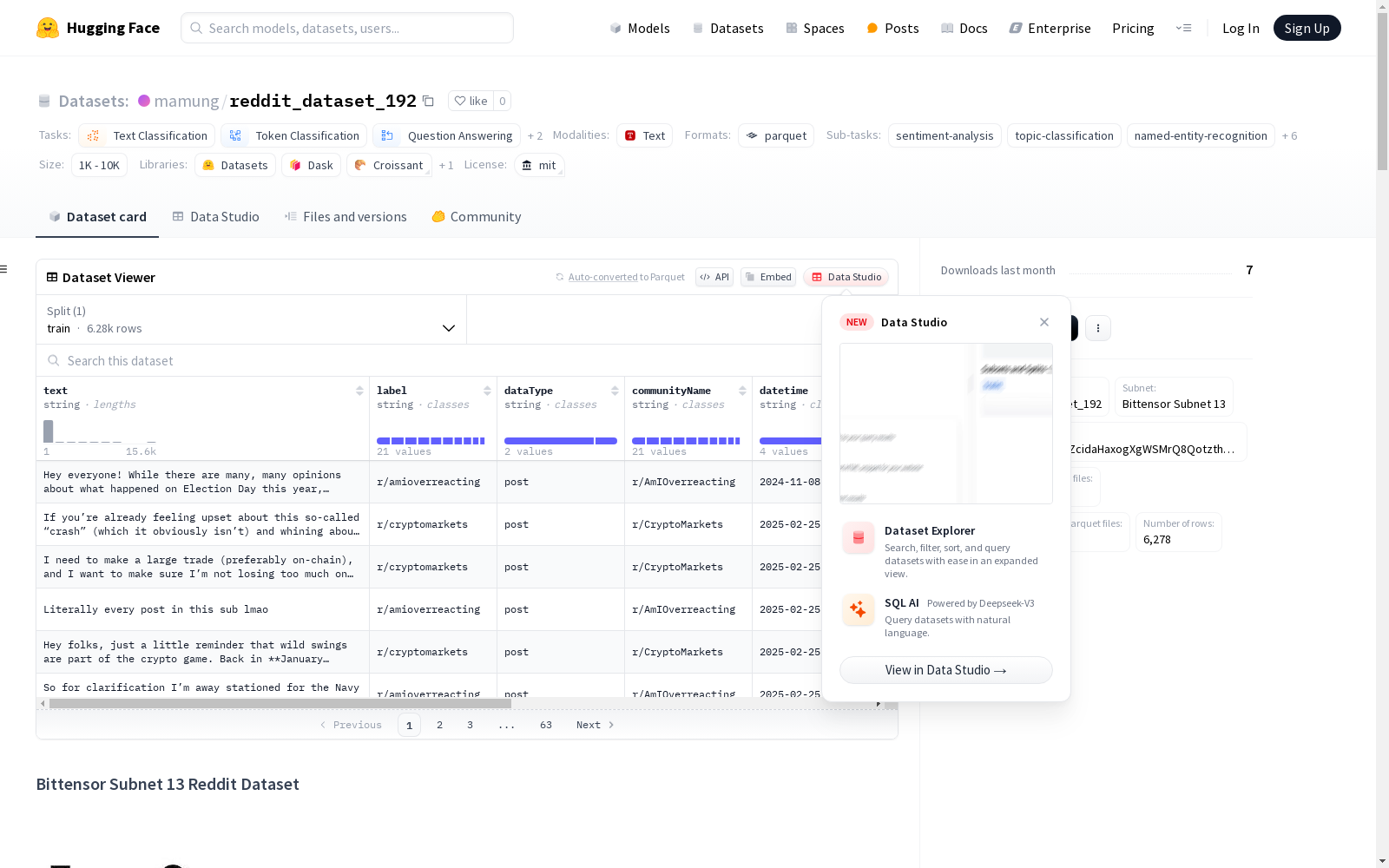This screenshot has width=1389, height=868.
Task: Click the Data Studio preview thumbnail
Action: coord(946,424)
